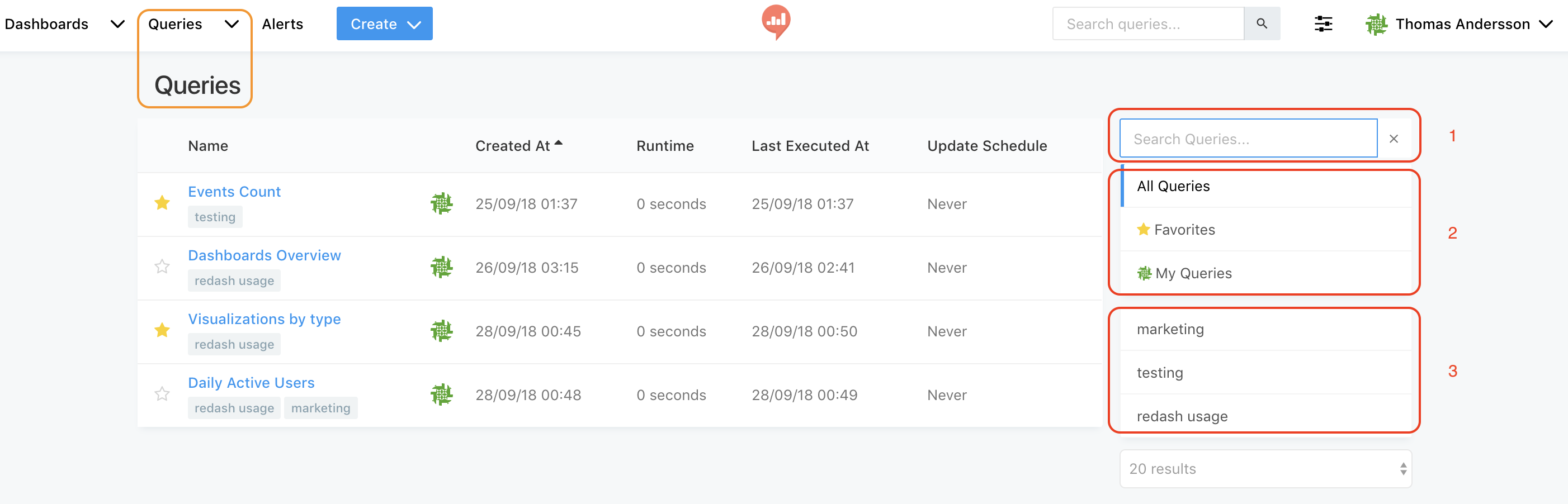Open the settings sliders icon

[1323, 25]
